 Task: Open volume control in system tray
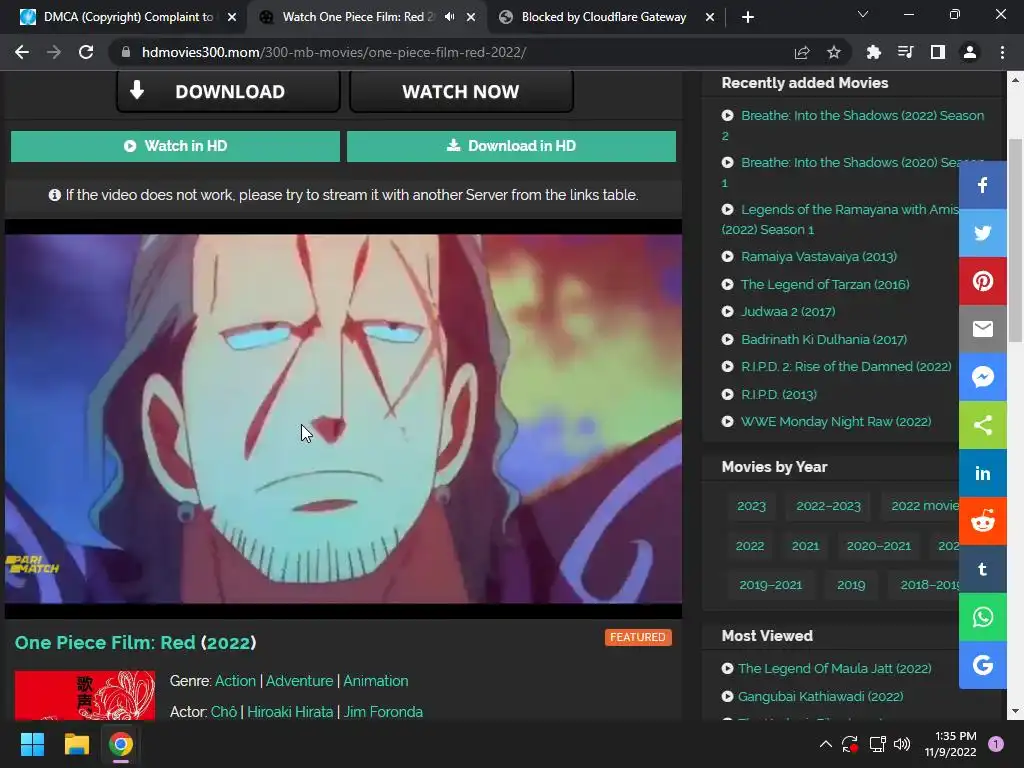click(x=902, y=744)
